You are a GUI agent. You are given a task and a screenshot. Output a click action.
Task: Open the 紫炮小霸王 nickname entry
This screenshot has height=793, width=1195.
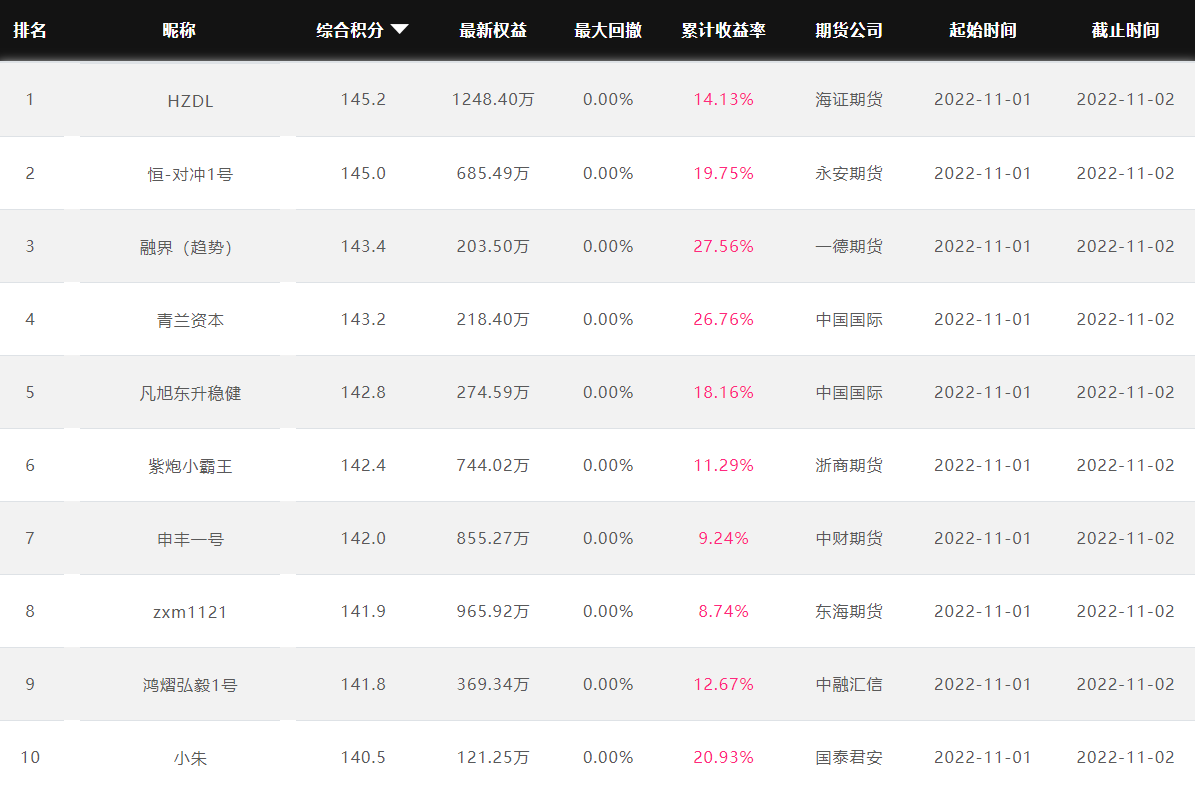tap(191, 467)
